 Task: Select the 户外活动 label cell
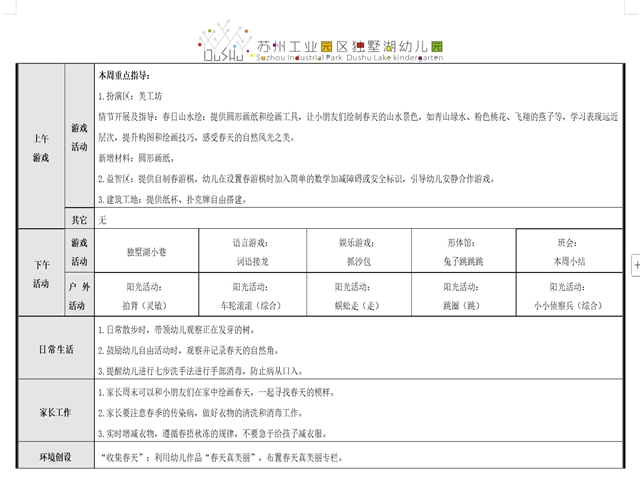[x=80, y=296]
